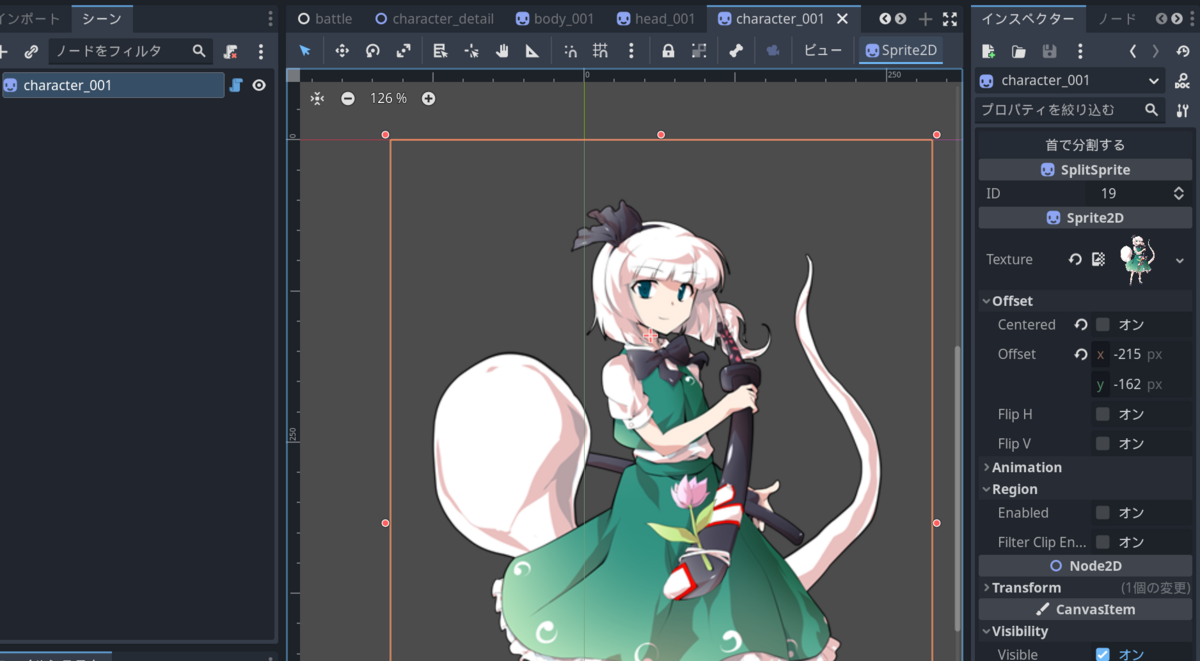Select character_001 node in scene tree
Viewport: 1200px width, 661px height.
point(113,85)
